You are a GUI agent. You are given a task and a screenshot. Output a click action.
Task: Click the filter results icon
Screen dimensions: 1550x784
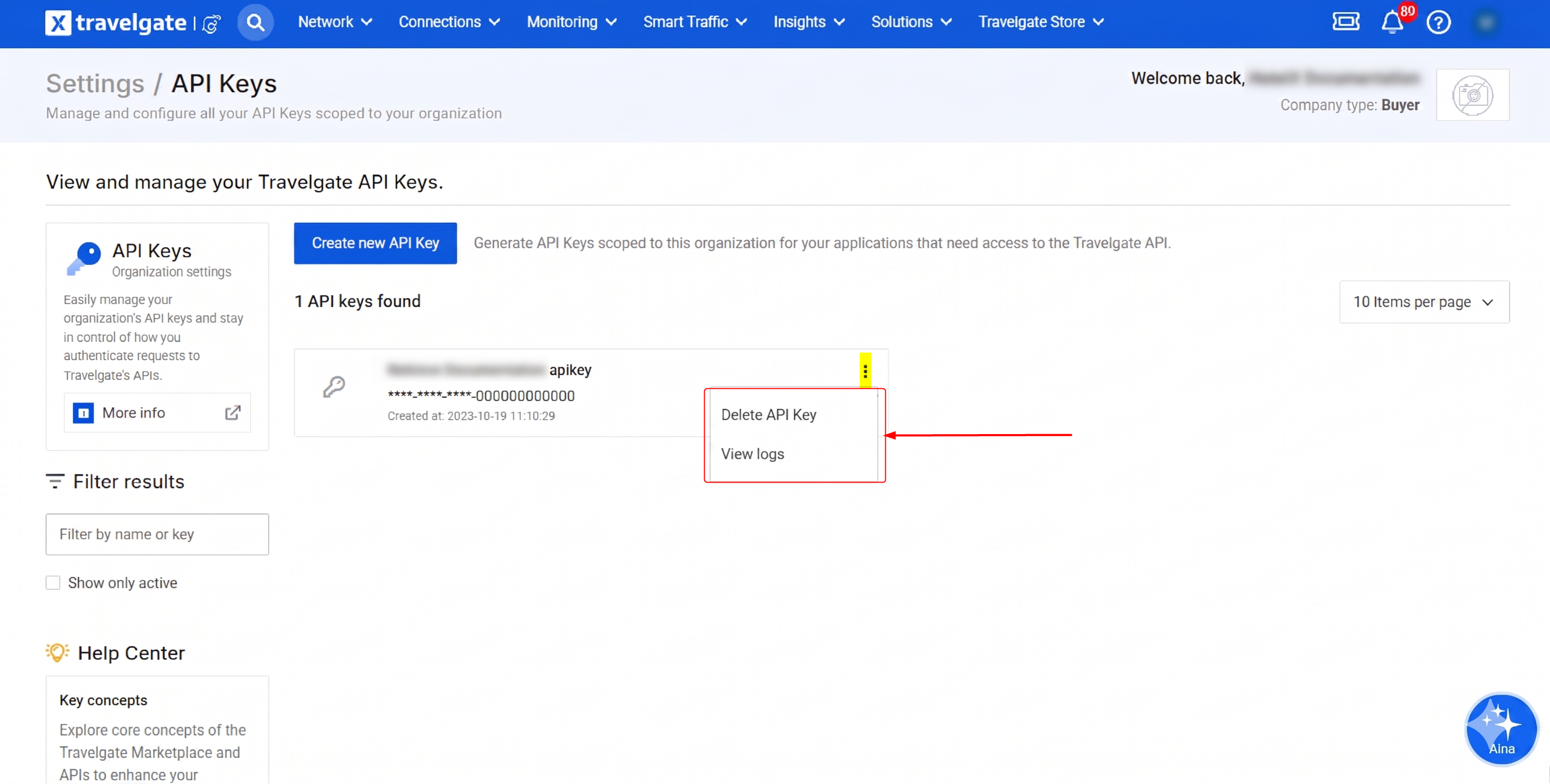(x=55, y=481)
